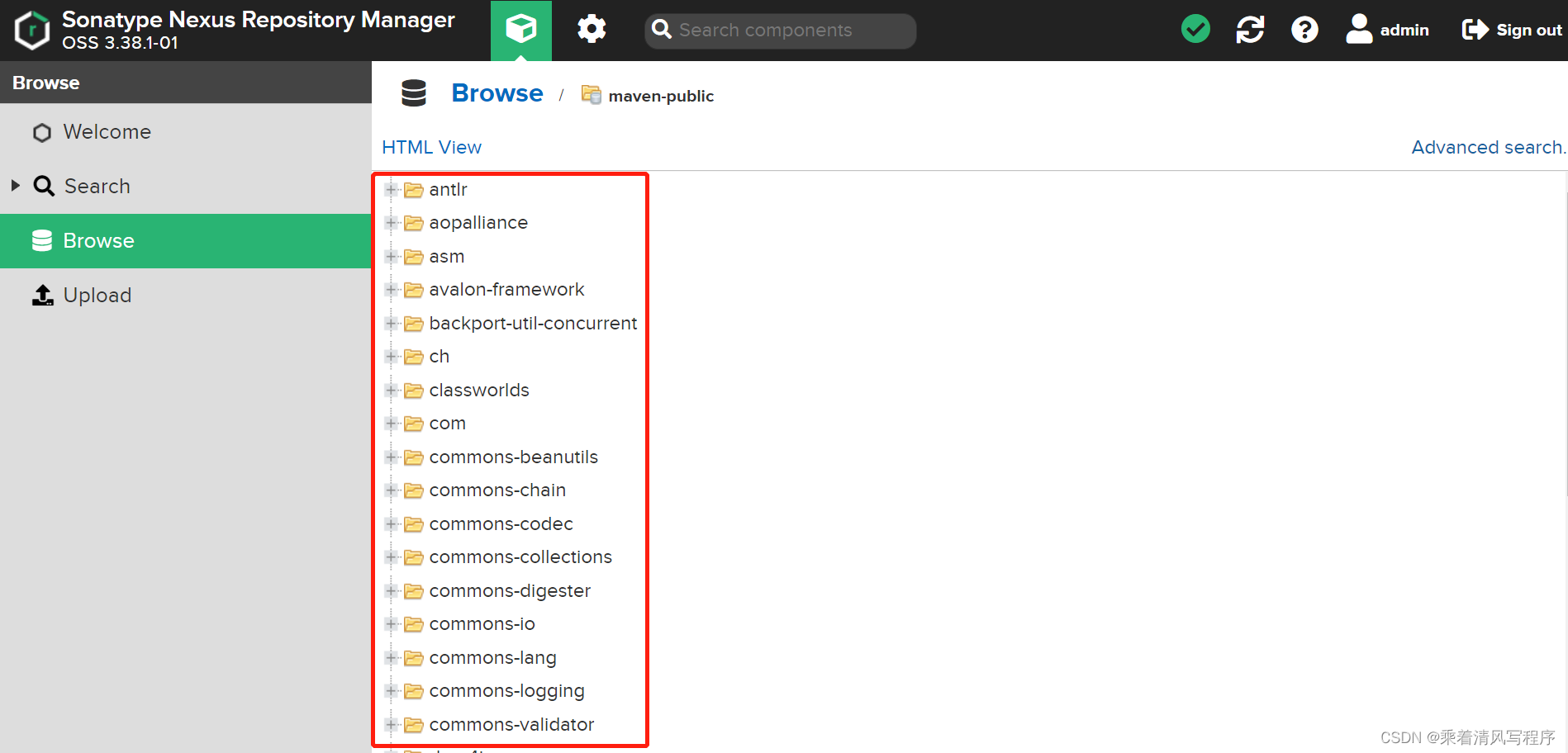Expand the aopalliance folder node
The height and width of the screenshot is (753, 1568).
coord(392,223)
